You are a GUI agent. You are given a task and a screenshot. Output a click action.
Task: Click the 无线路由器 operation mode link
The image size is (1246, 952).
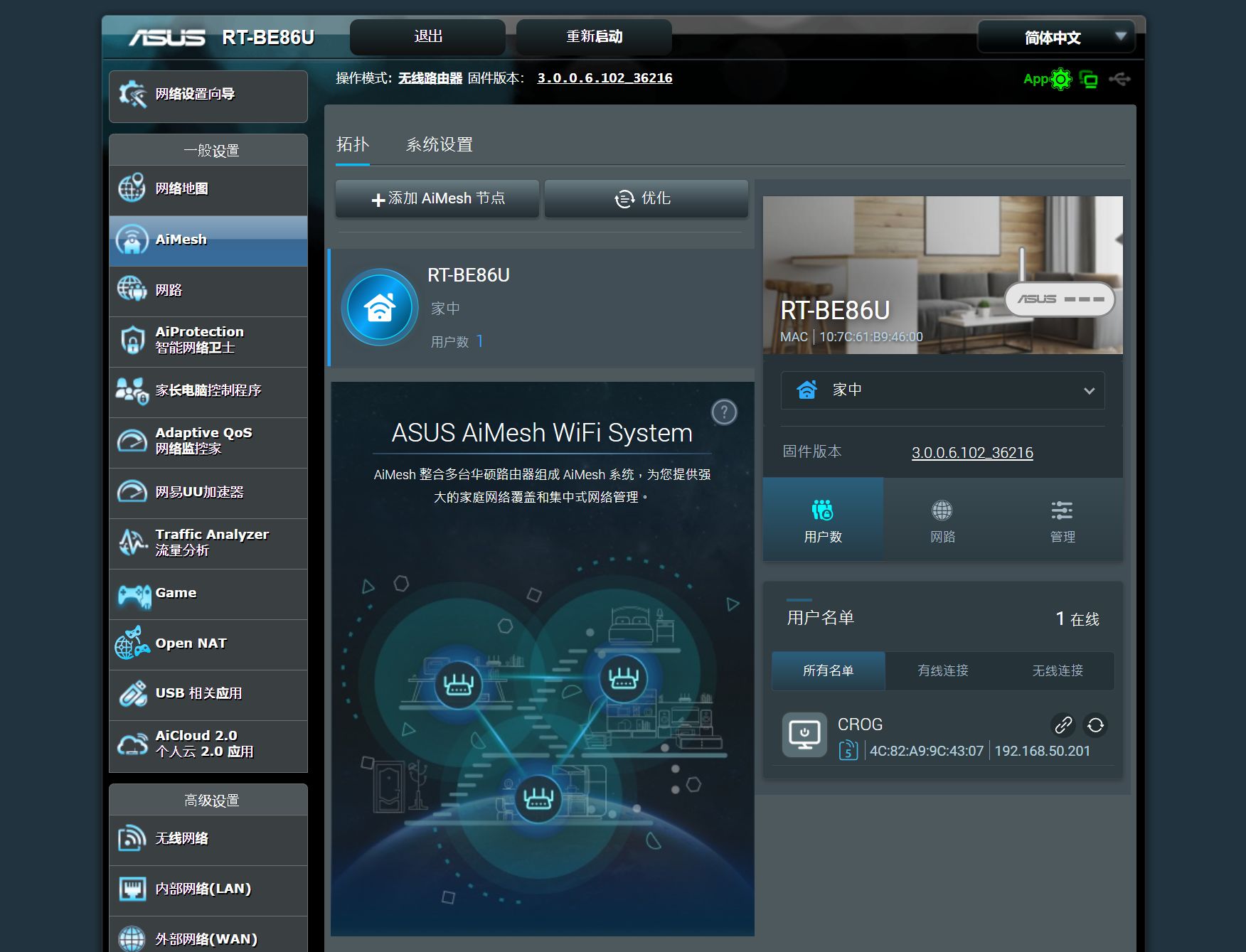pos(430,78)
